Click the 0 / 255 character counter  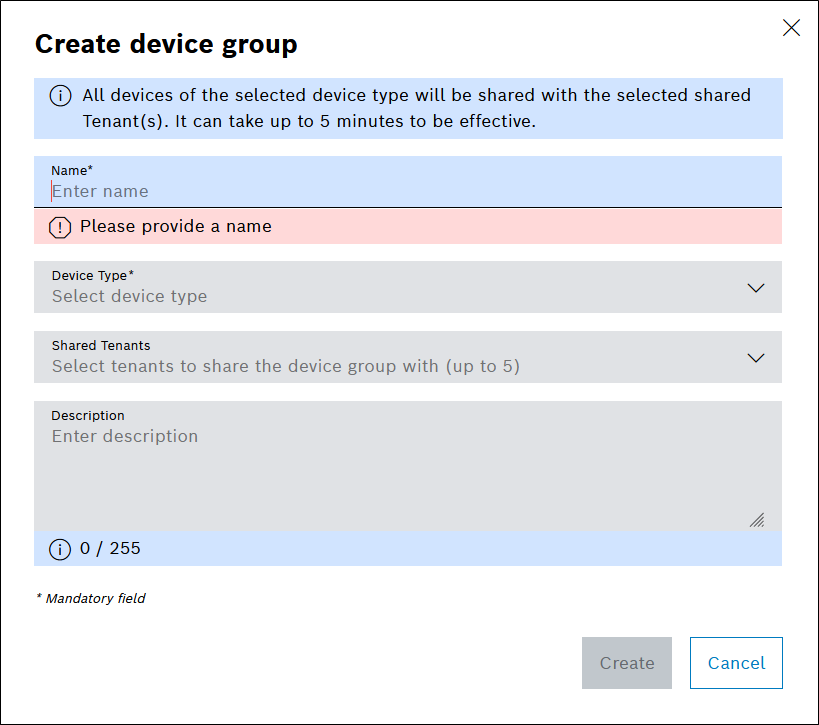click(x=110, y=548)
